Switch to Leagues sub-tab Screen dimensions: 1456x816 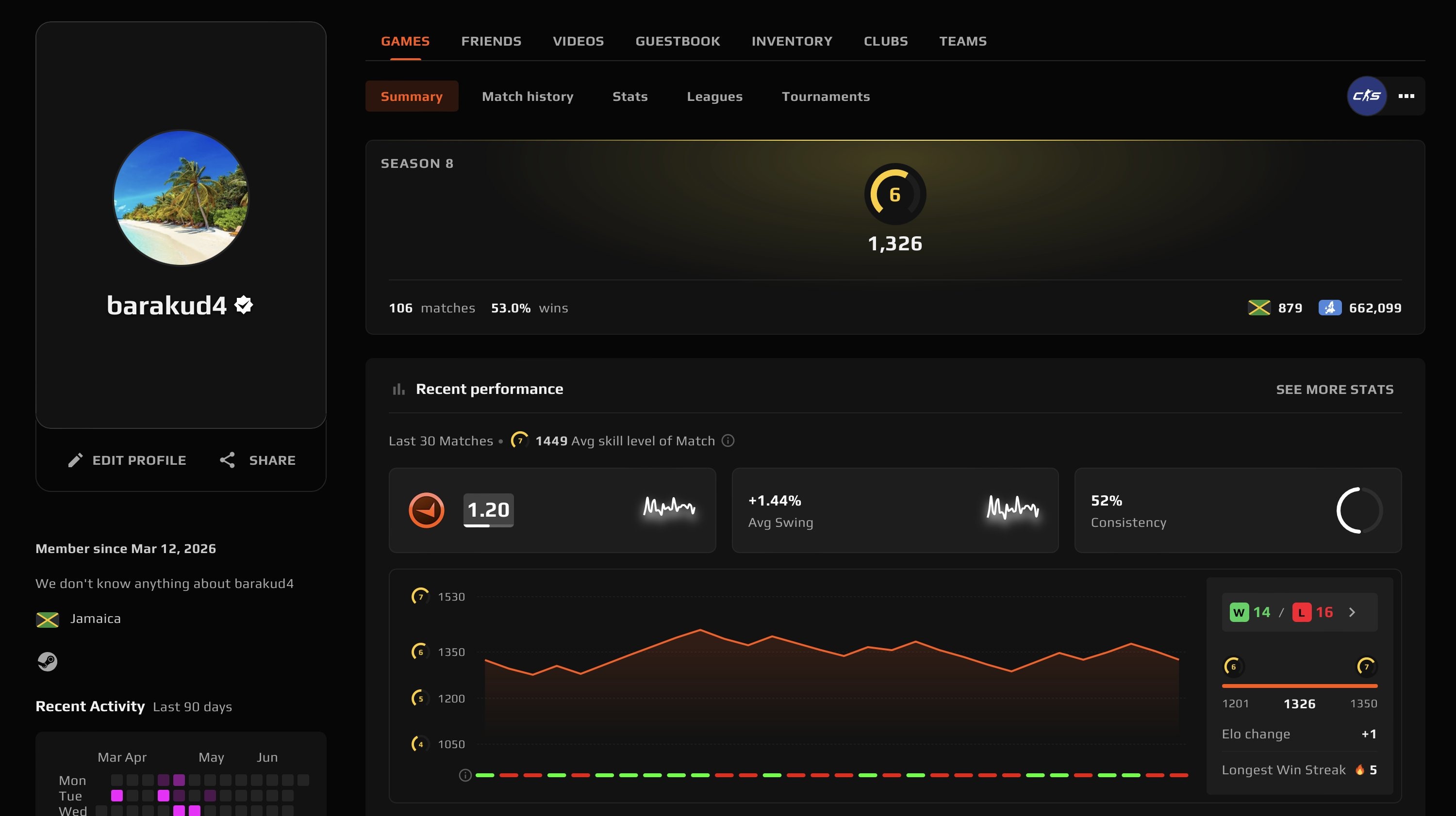pyautogui.click(x=714, y=96)
